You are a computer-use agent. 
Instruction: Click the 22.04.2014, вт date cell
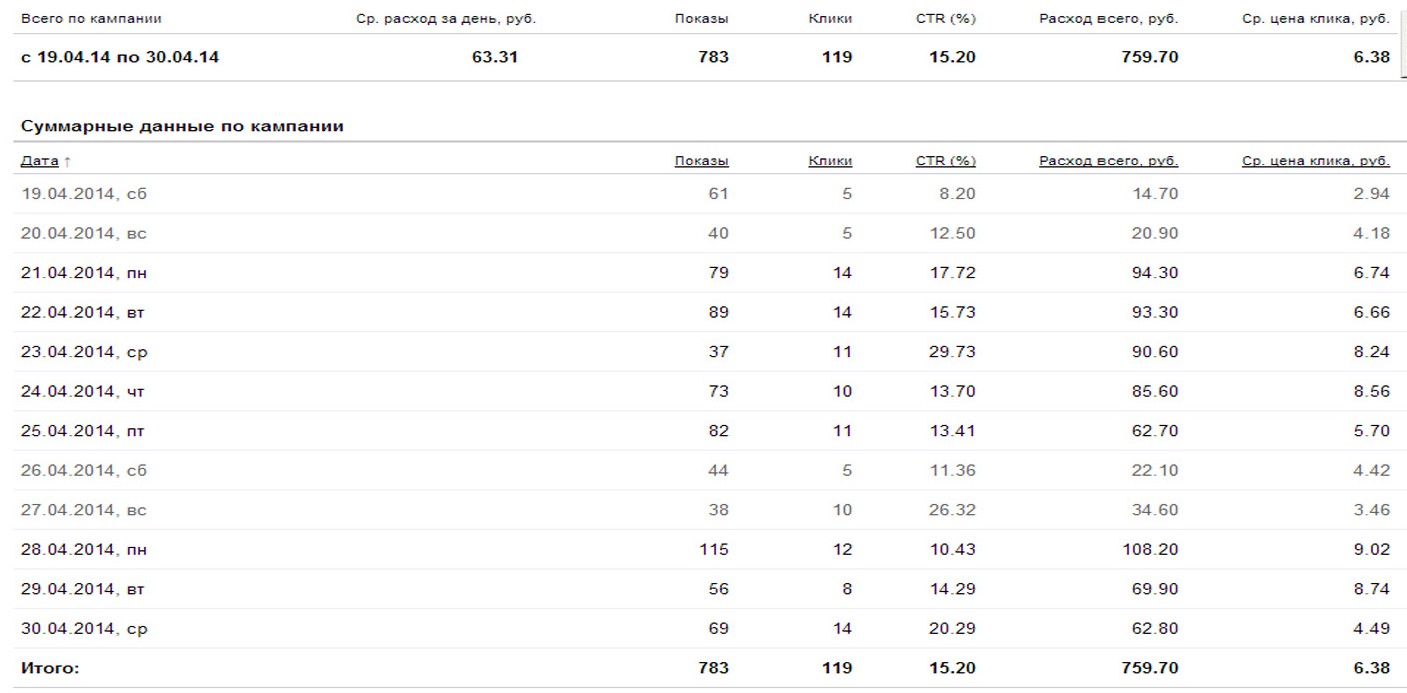pyautogui.click(x=83, y=312)
